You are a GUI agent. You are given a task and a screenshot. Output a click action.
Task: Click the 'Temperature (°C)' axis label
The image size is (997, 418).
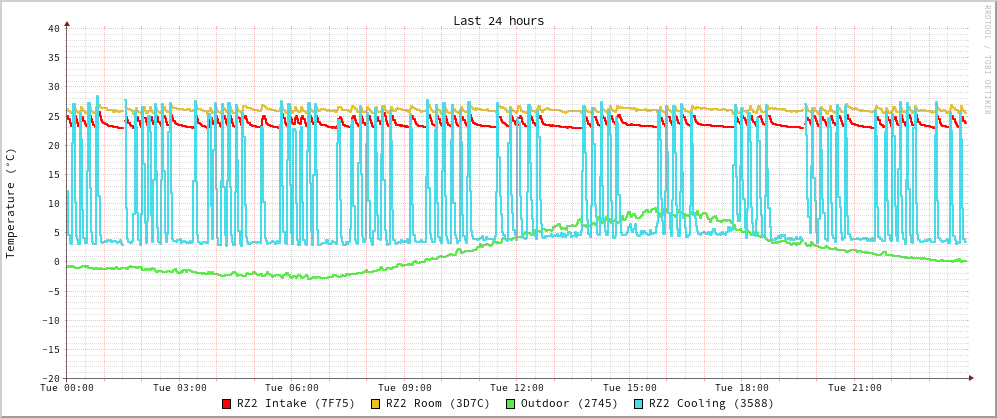pyautogui.click(x=10, y=204)
